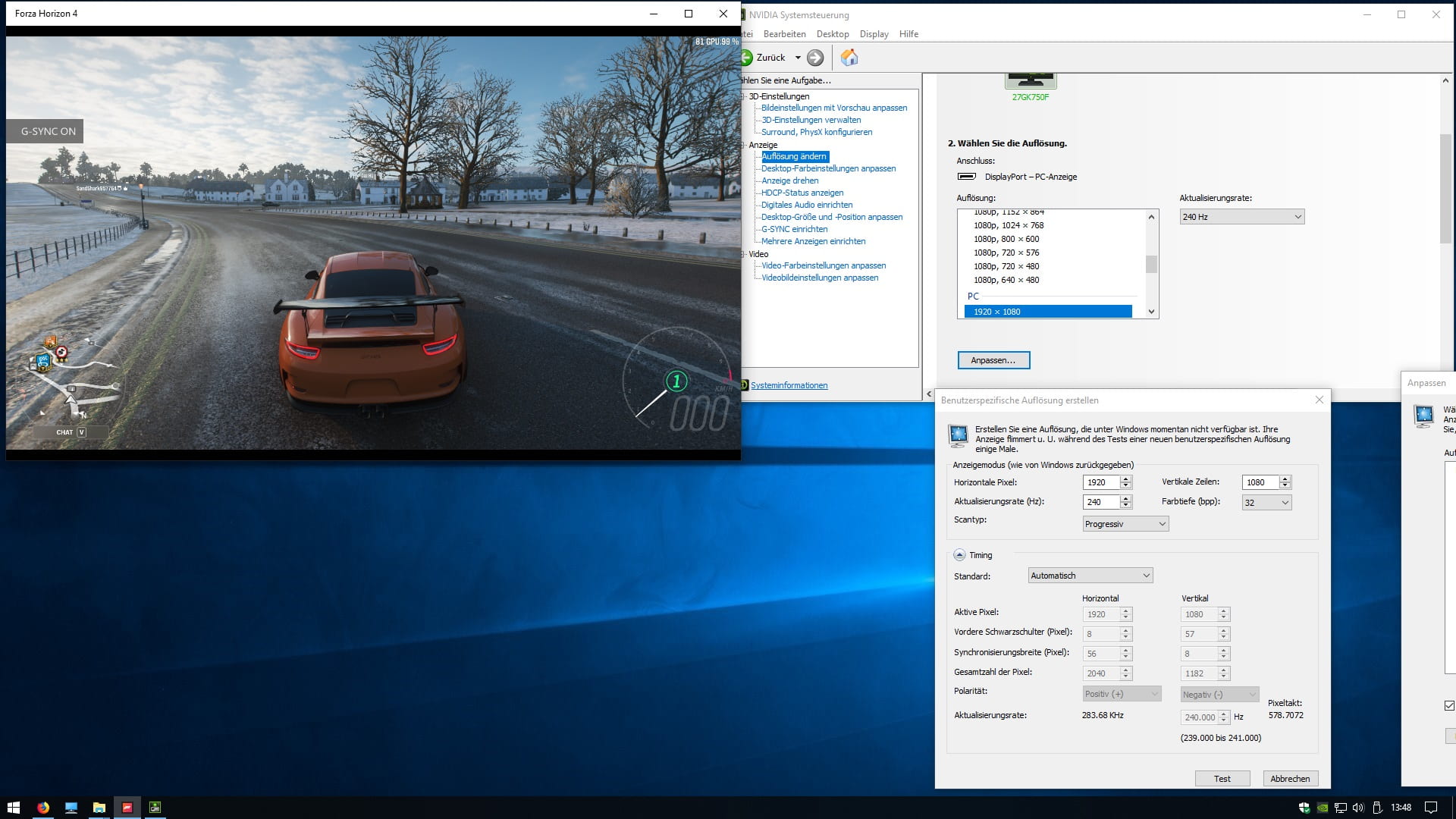Collapse the Timing section
This screenshot has width=1456, height=819.
click(x=959, y=555)
